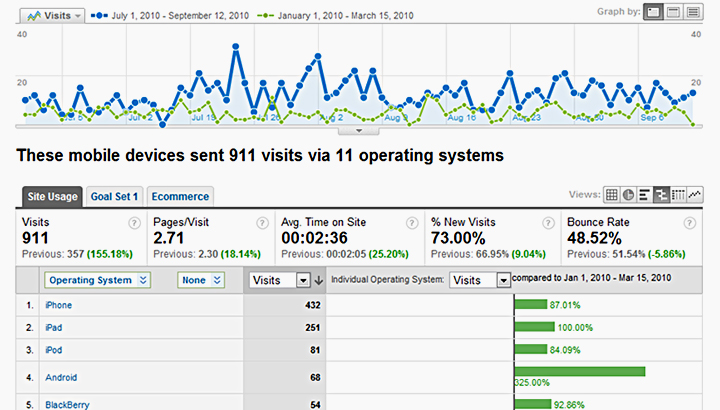Click Android visits count 68
The width and height of the screenshot is (720, 410).
pyautogui.click(x=315, y=377)
